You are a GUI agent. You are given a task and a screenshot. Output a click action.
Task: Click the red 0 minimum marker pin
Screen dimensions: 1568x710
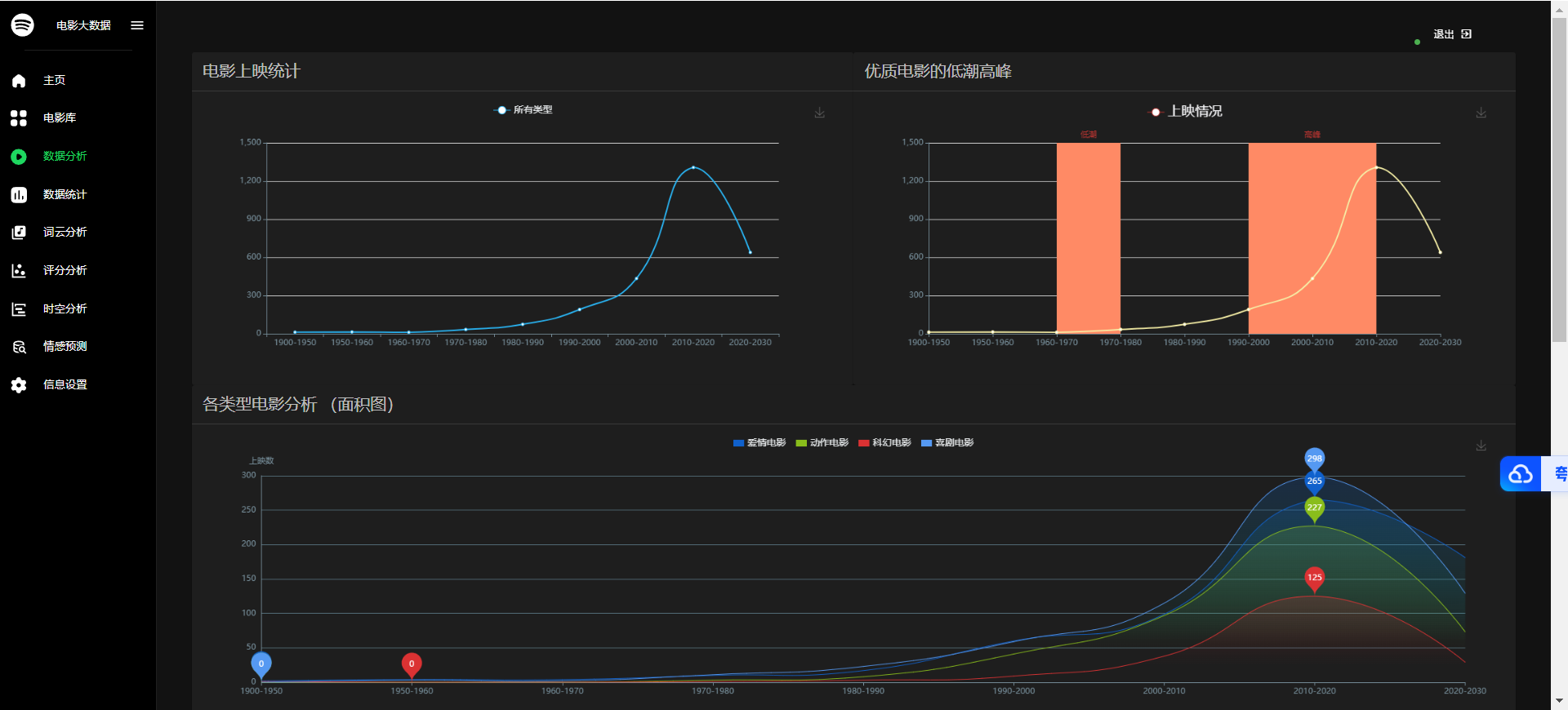(412, 665)
